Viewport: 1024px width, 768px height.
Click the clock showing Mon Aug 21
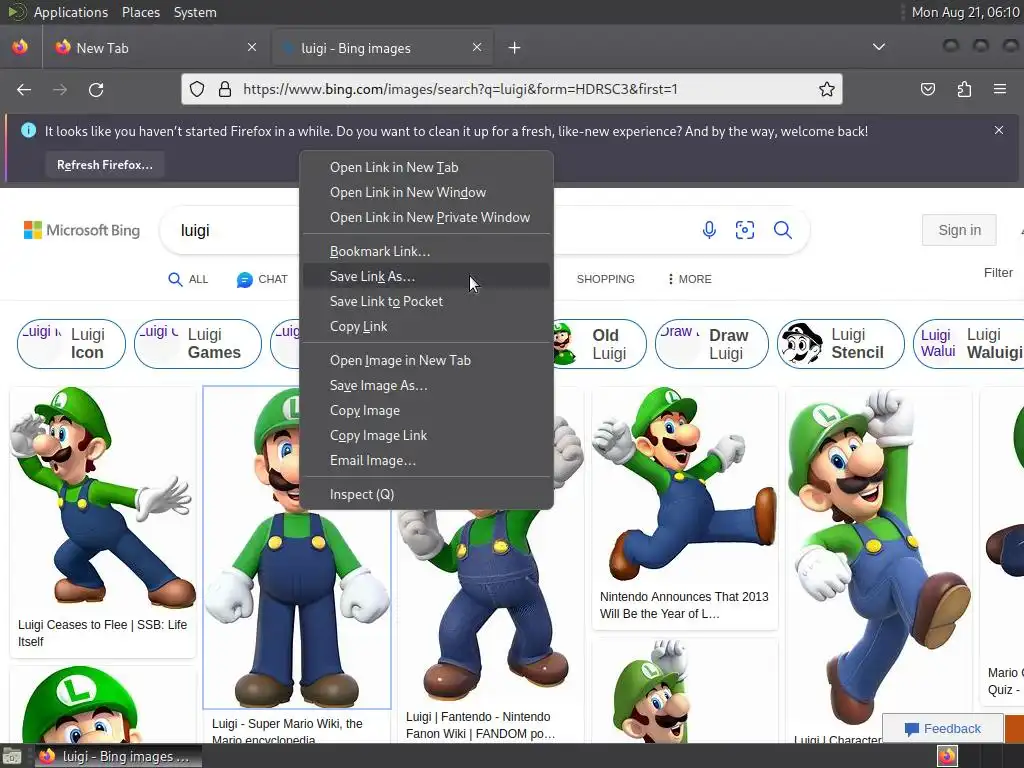pos(965,12)
